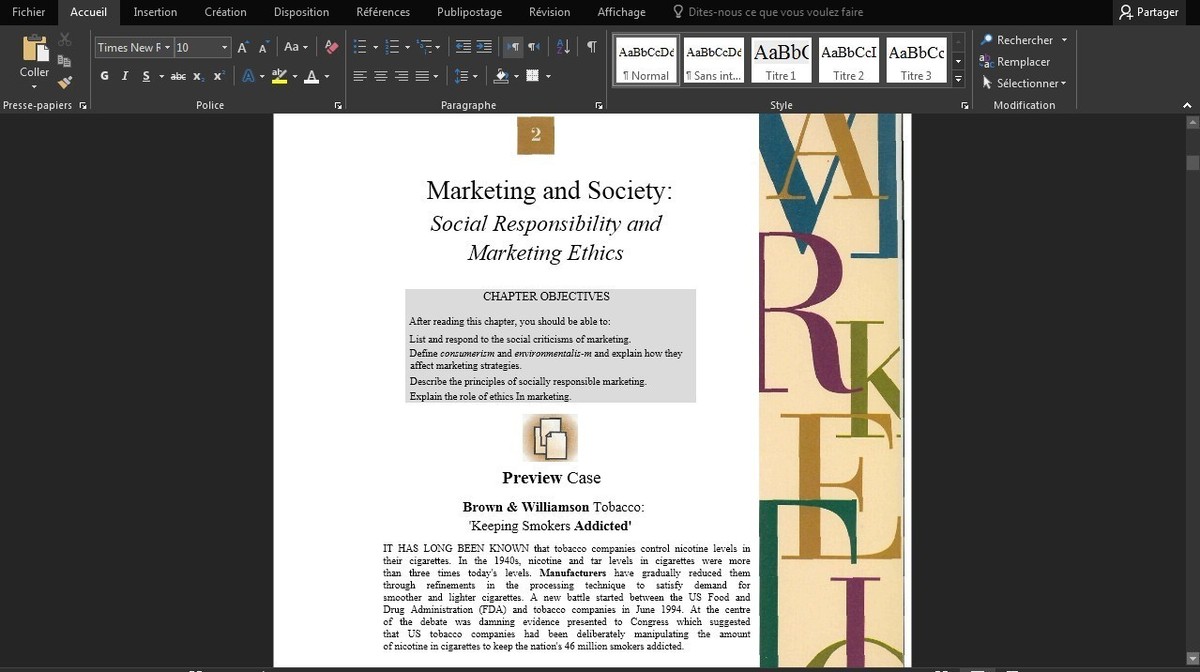Click the Rechercher button

pos(1016,40)
